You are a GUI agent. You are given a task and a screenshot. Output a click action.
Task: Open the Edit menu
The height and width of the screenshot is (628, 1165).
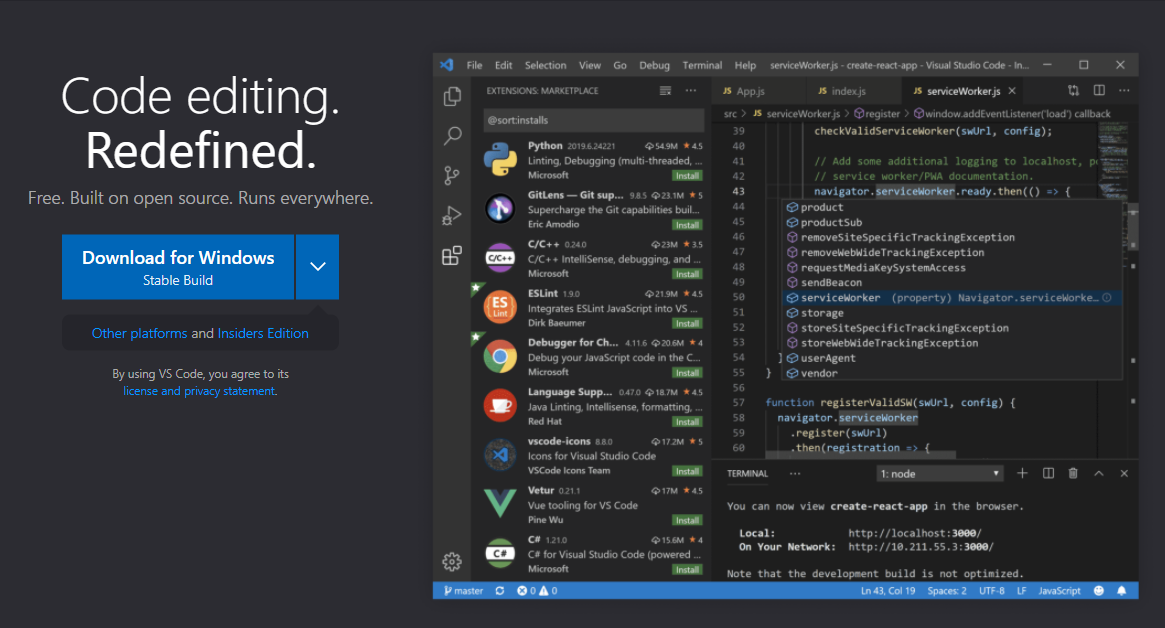[504, 65]
